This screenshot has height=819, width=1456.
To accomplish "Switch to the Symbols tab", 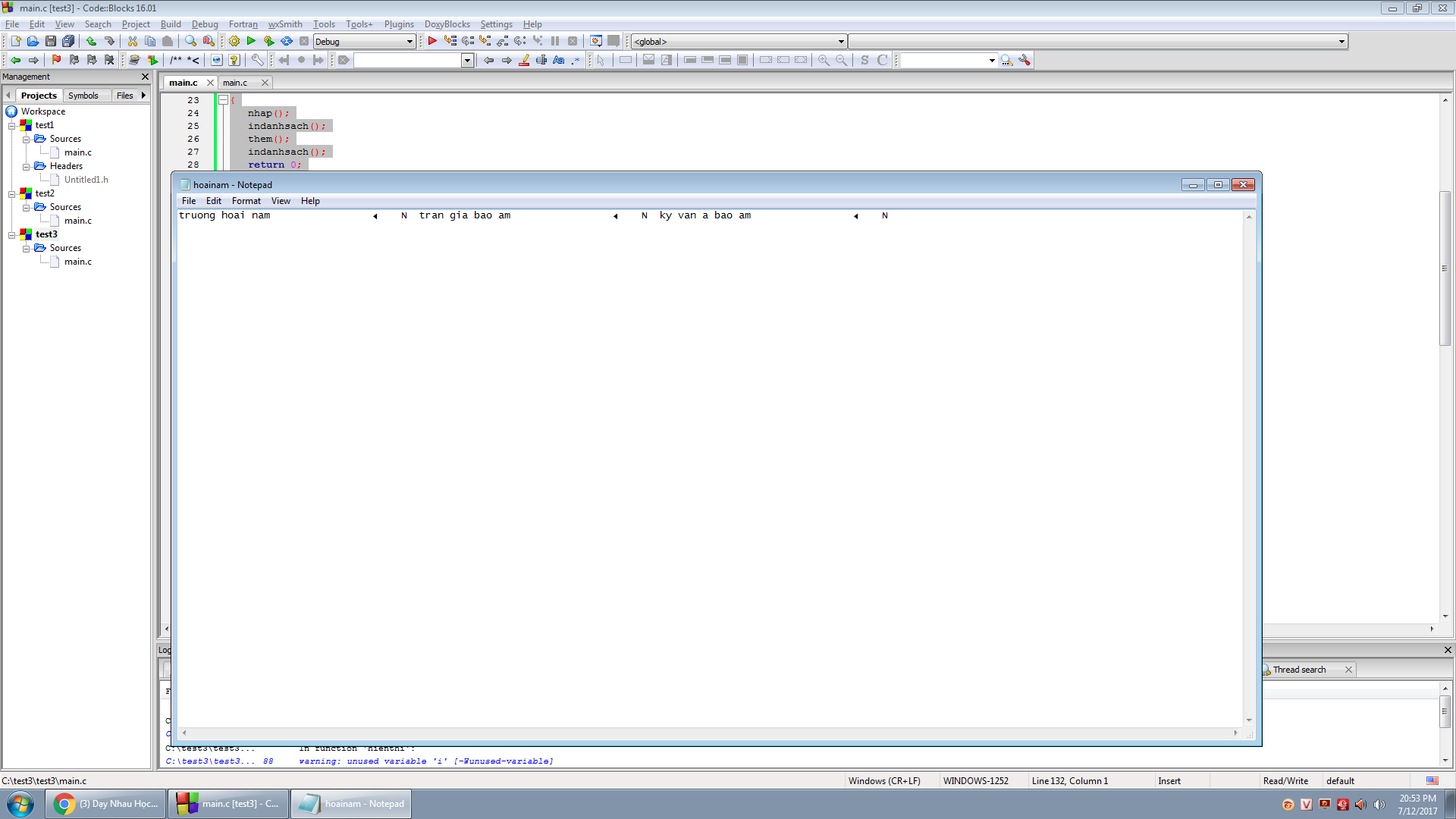I will (83, 96).
